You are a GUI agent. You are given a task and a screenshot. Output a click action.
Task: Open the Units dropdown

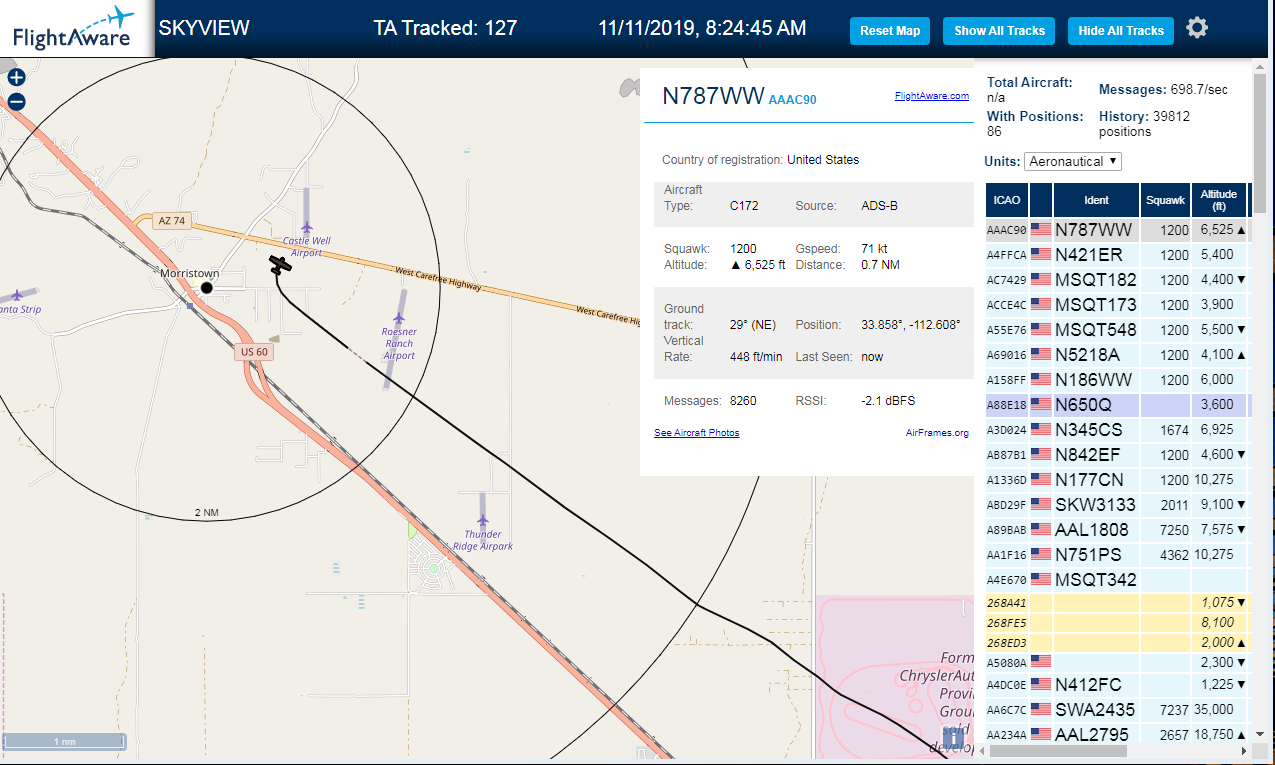(1073, 161)
